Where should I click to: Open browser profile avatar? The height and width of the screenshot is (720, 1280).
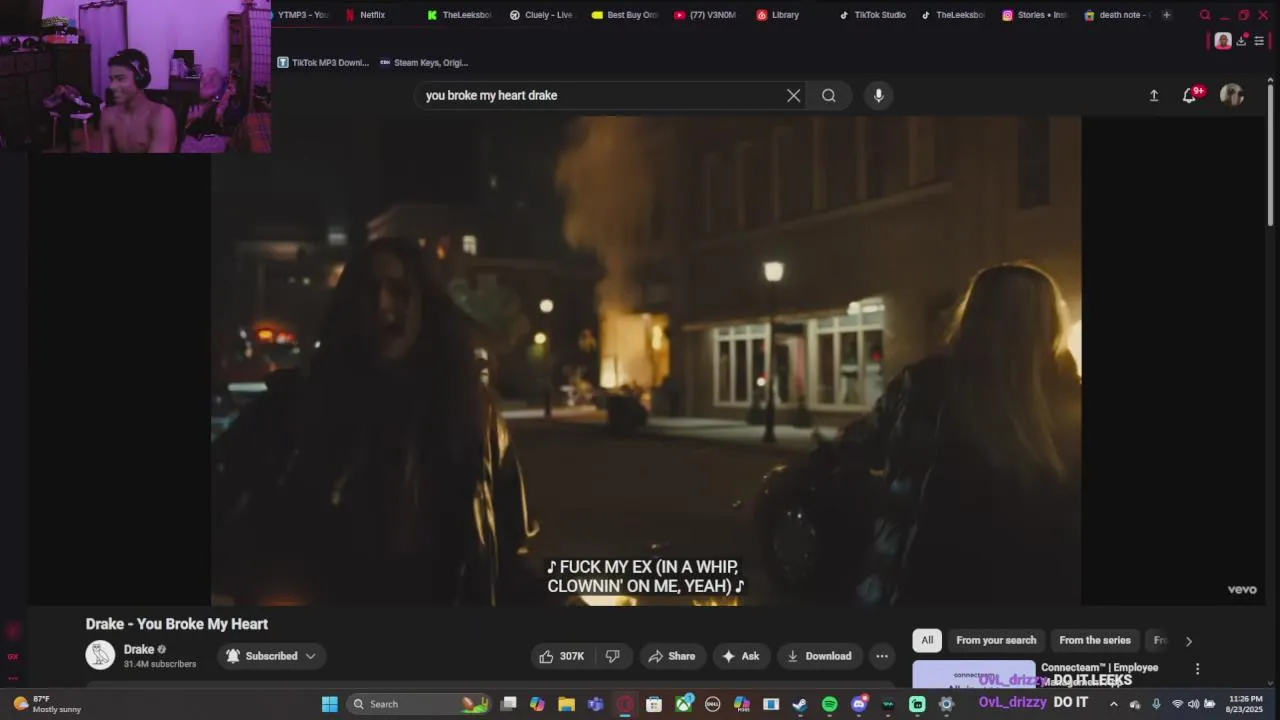[x=1222, y=41]
